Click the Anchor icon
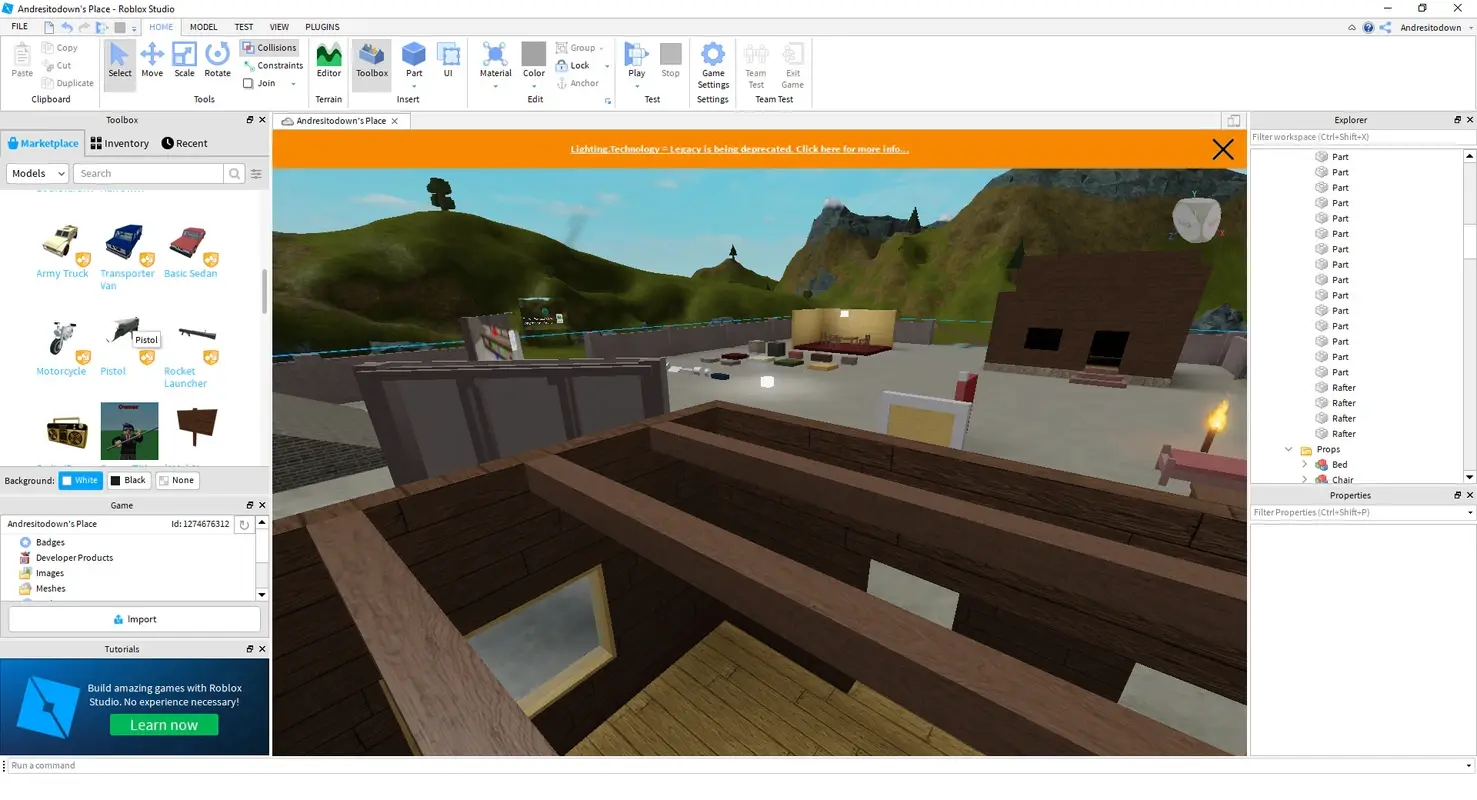Screen dimensions: 1477x800 560,83
